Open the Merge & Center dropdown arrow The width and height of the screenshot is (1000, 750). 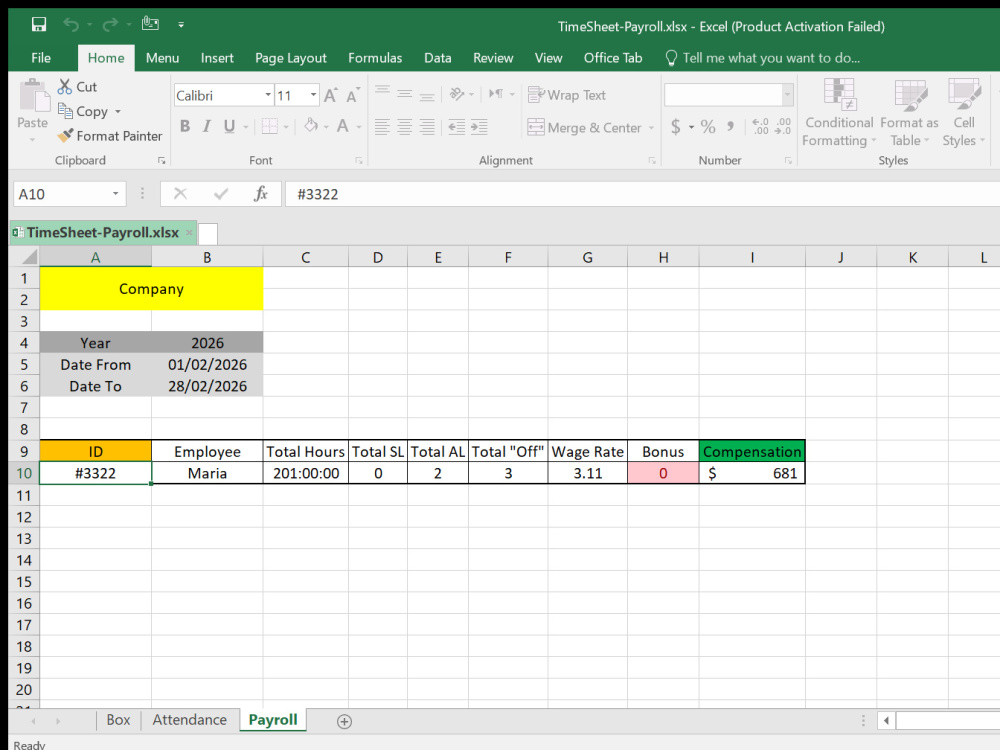(651, 128)
